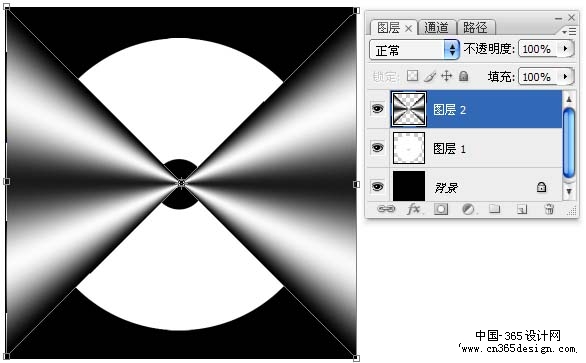Hide 背景 layer visibility eye
This screenshot has width=586, height=363.
377,186
